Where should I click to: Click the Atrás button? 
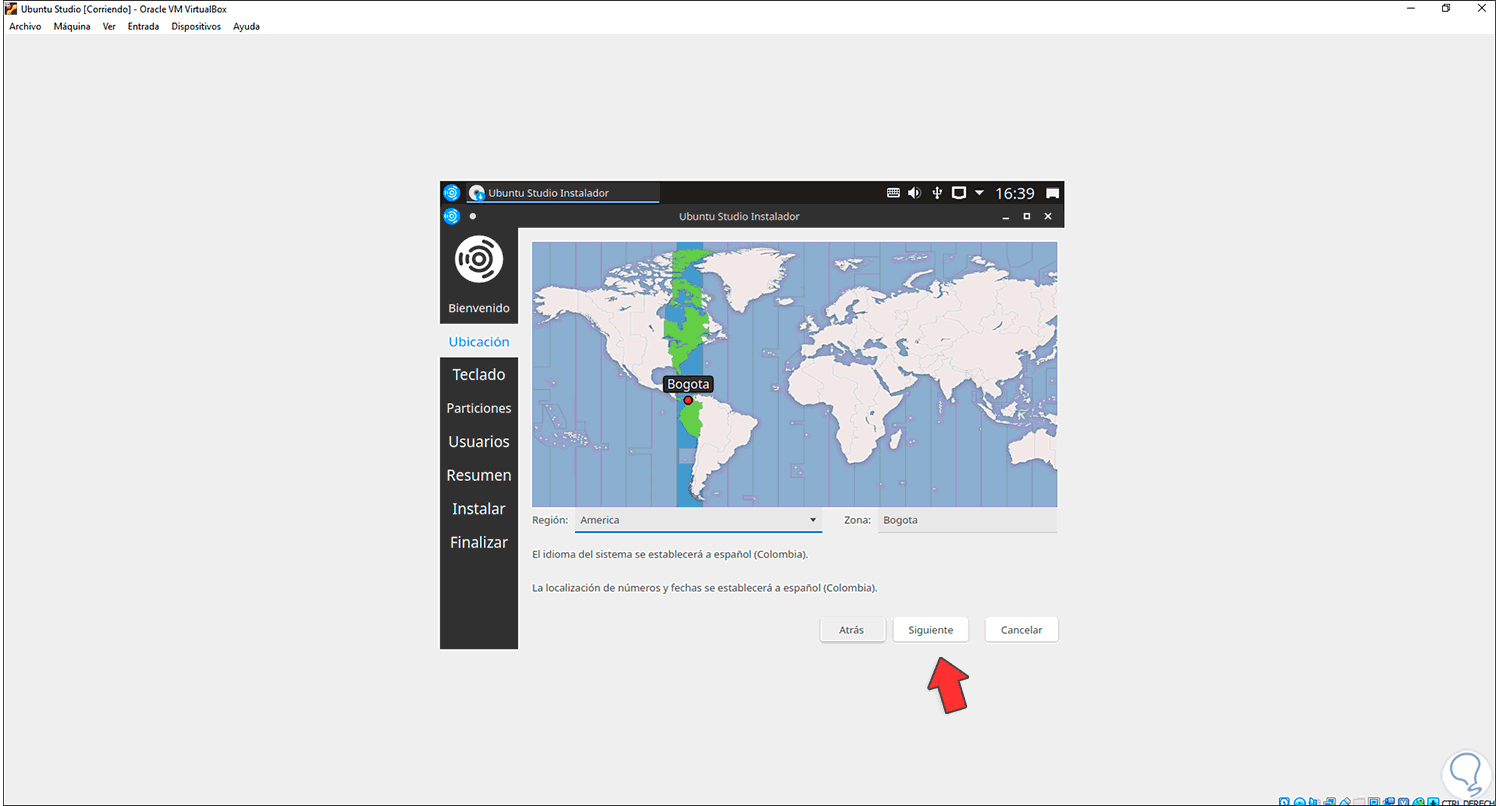[x=852, y=630]
